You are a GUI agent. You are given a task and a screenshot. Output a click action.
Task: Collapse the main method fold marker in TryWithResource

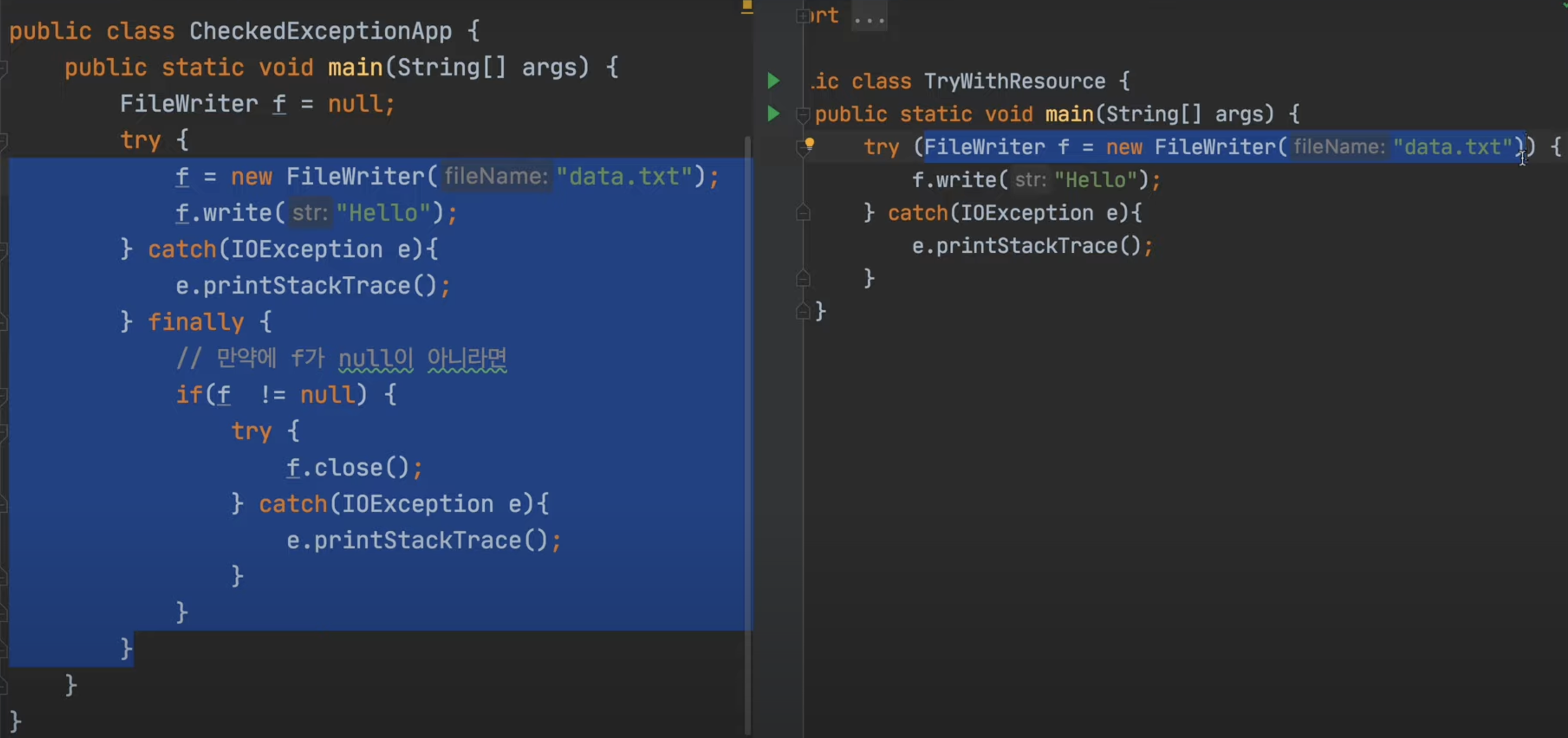coord(803,114)
